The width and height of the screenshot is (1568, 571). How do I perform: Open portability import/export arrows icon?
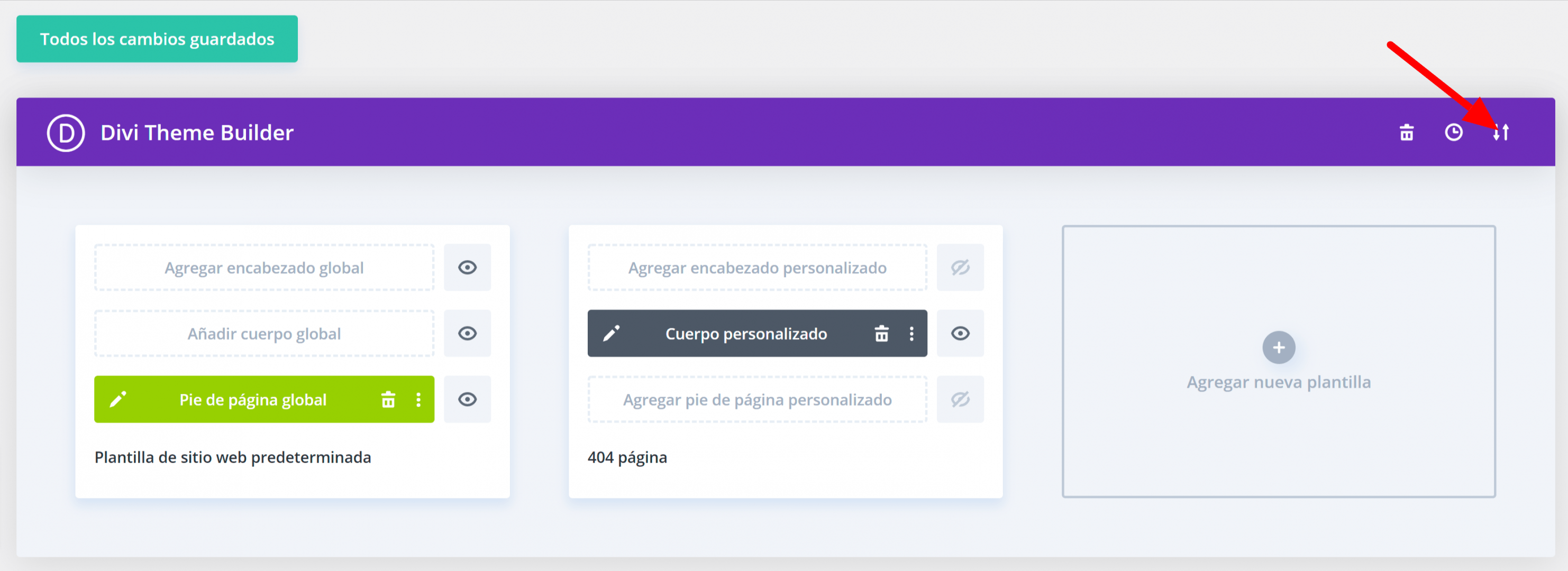tap(1501, 132)
